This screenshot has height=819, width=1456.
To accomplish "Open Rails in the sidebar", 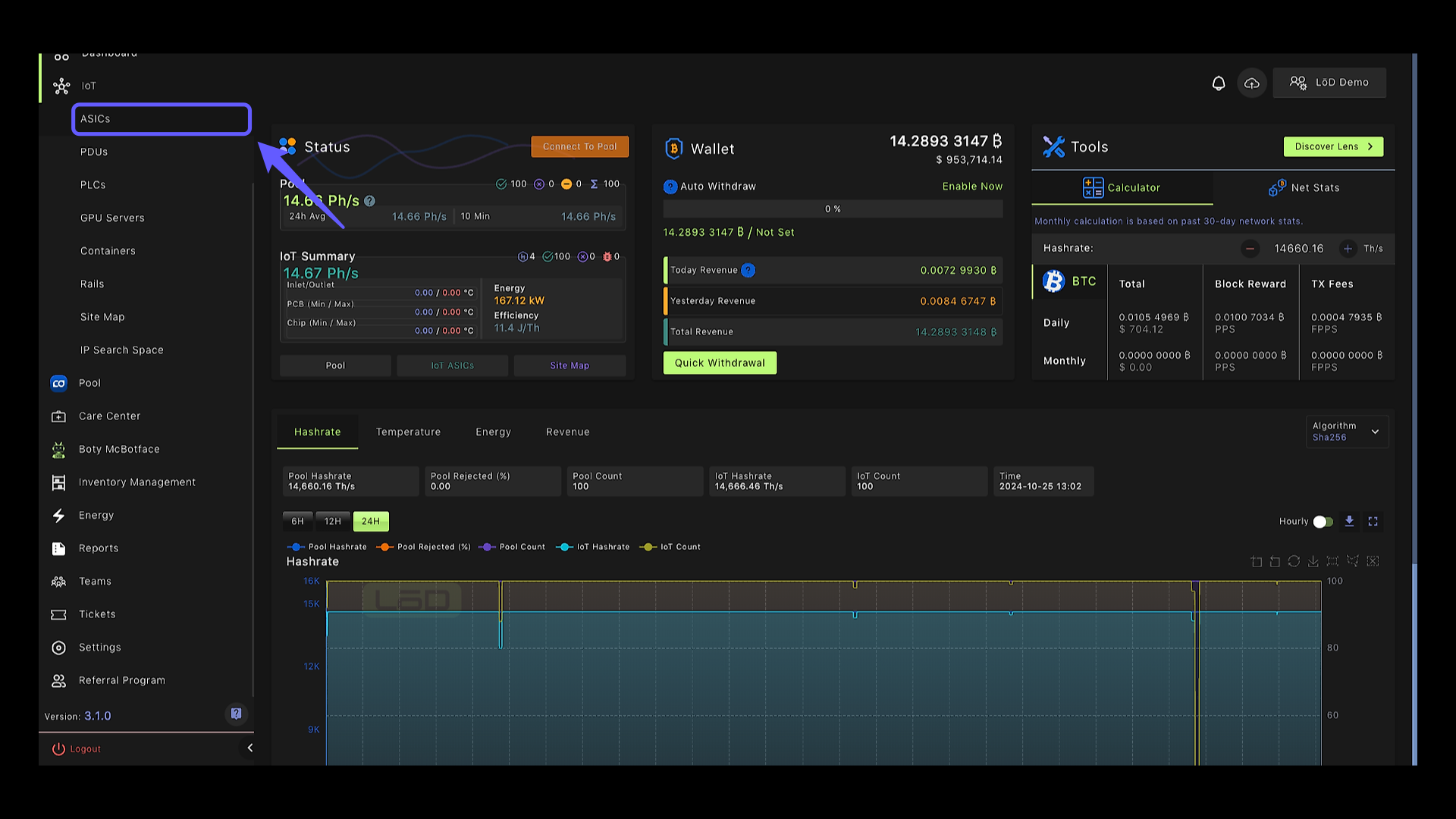I will 93,284.
